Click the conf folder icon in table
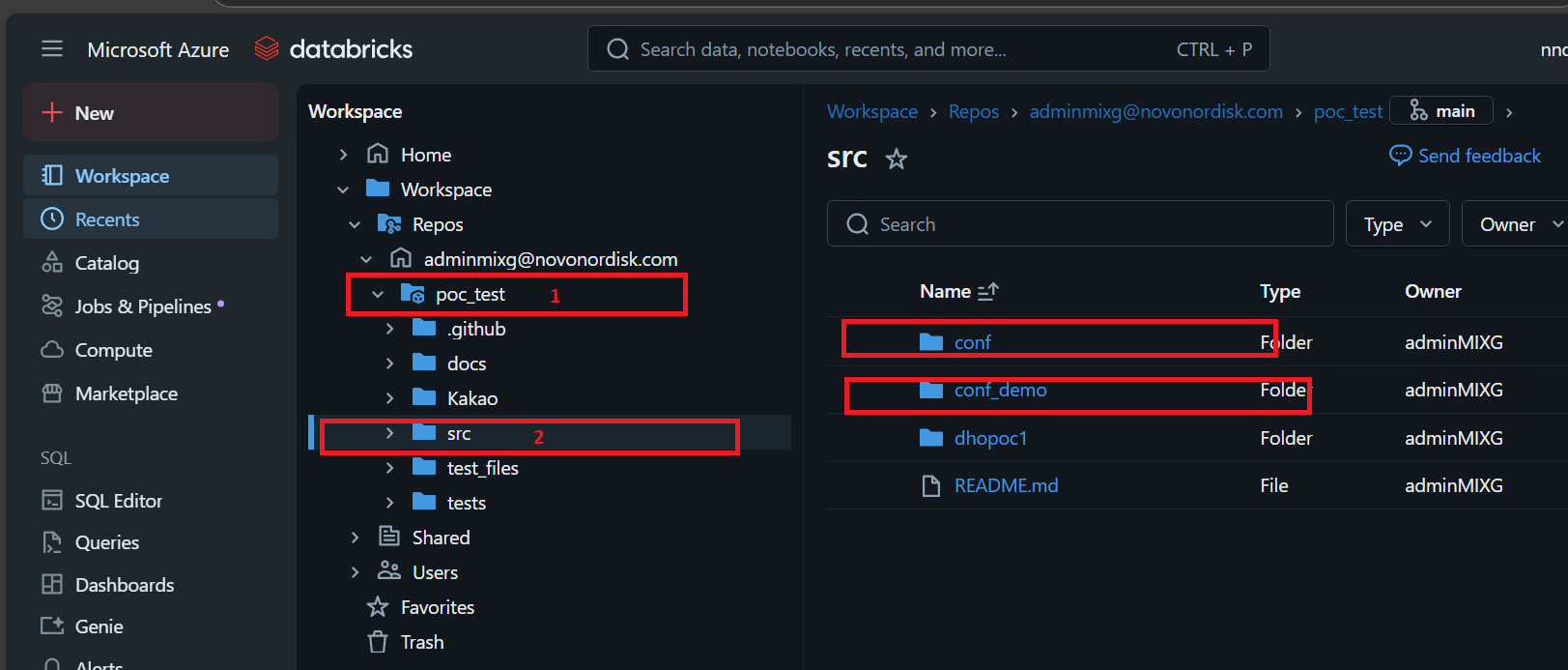 pos(931,342)
